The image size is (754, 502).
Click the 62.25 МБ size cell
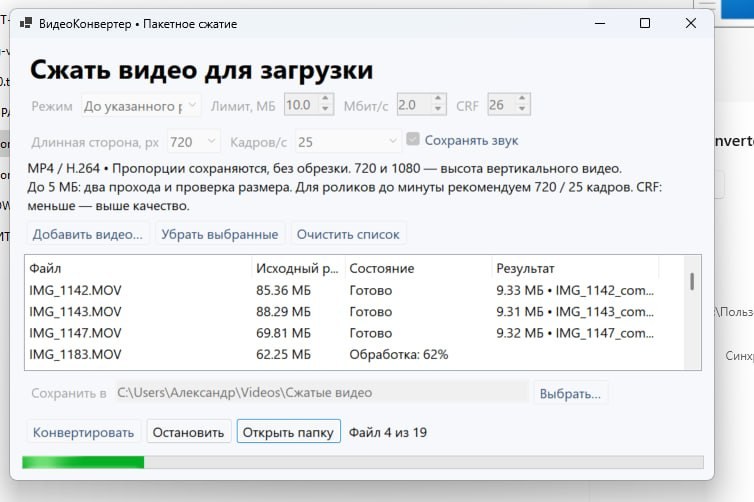283,354
